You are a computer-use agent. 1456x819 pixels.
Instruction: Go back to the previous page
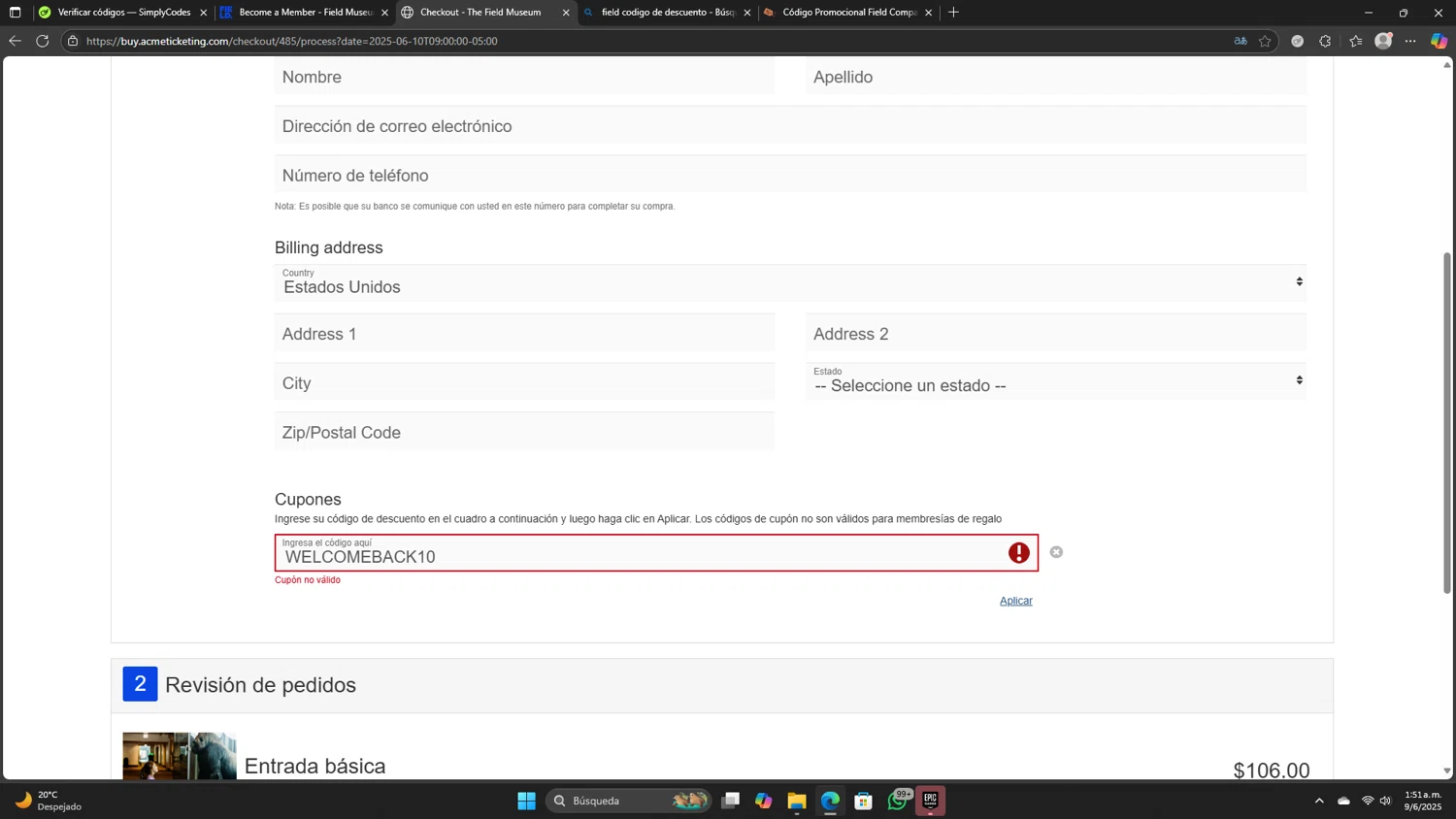[15, 41]
